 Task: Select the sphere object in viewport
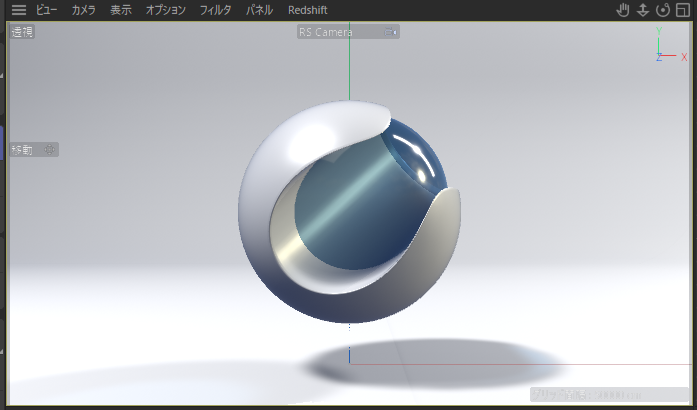click(x=349, y=212)
